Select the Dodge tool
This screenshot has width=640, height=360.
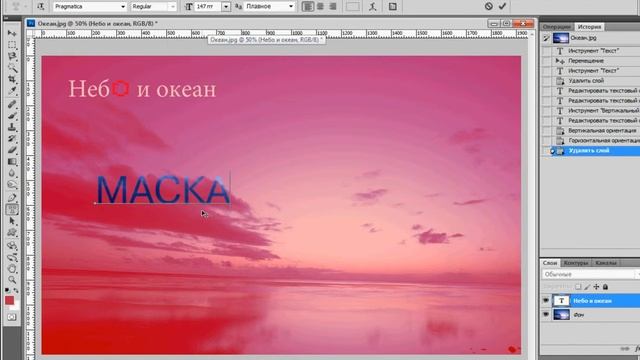tap(12, 184)
